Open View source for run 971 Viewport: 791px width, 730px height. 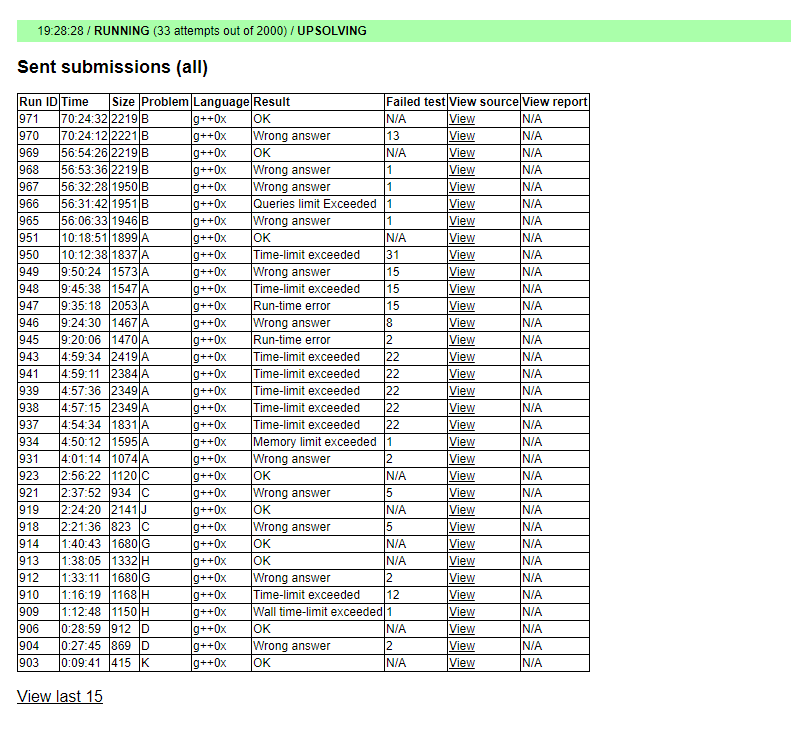462,119
